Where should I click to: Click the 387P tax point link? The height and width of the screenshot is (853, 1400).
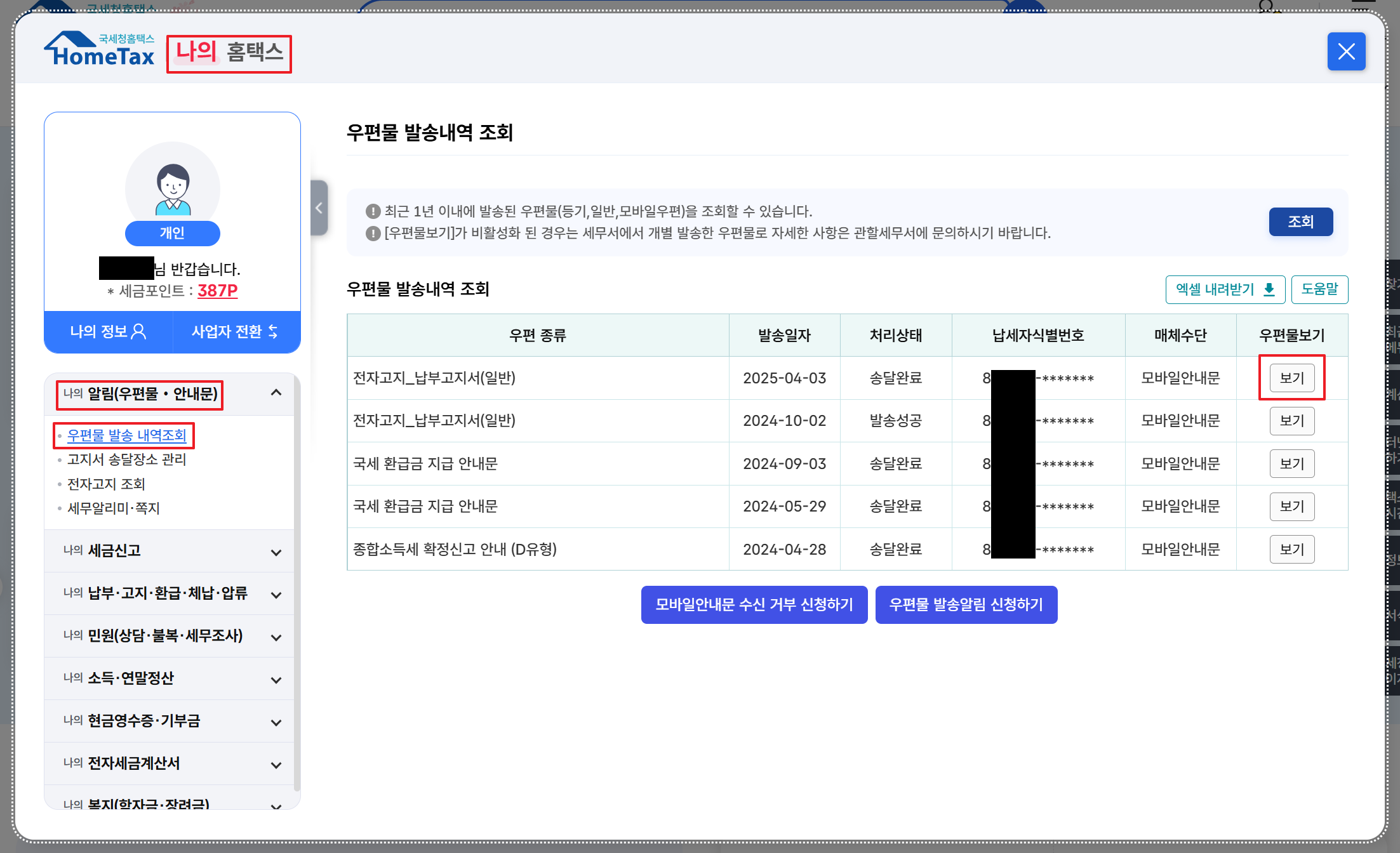(217, 291)
